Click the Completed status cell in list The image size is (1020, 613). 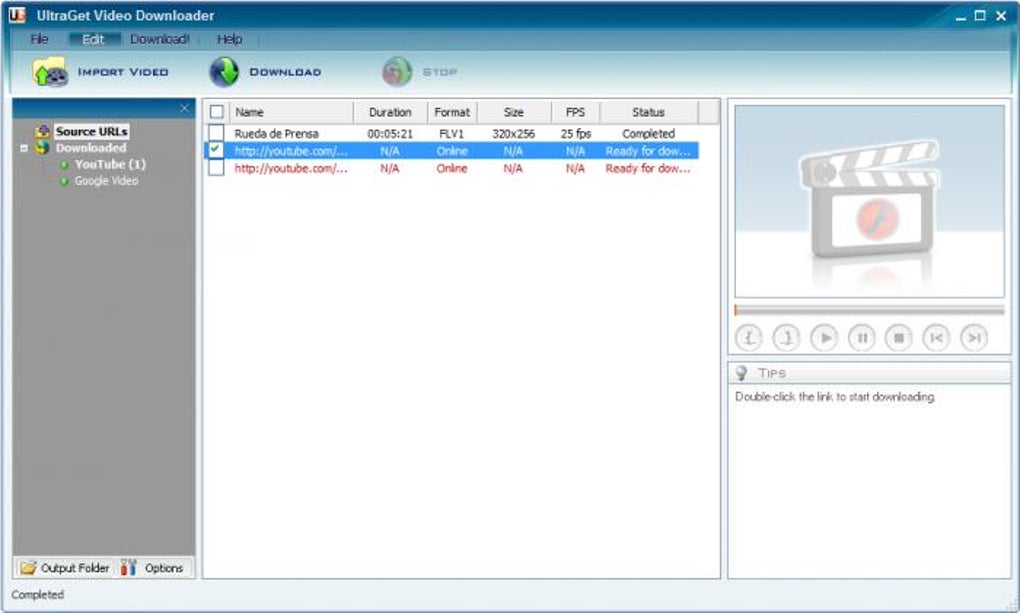click(649, 133)
